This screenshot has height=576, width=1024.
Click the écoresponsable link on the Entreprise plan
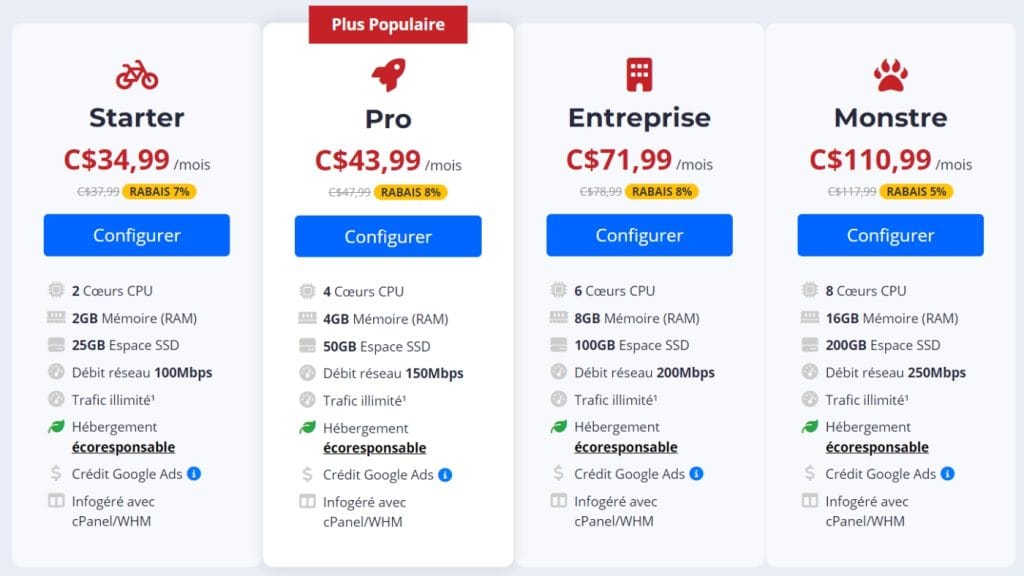pyautogui.click(x=626, y=446)
